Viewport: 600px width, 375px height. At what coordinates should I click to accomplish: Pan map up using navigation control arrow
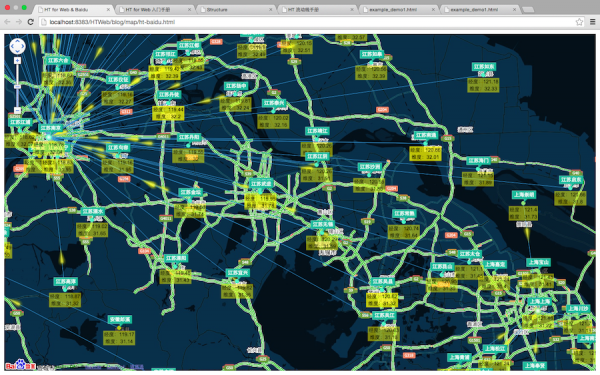(x=17, y=41)
